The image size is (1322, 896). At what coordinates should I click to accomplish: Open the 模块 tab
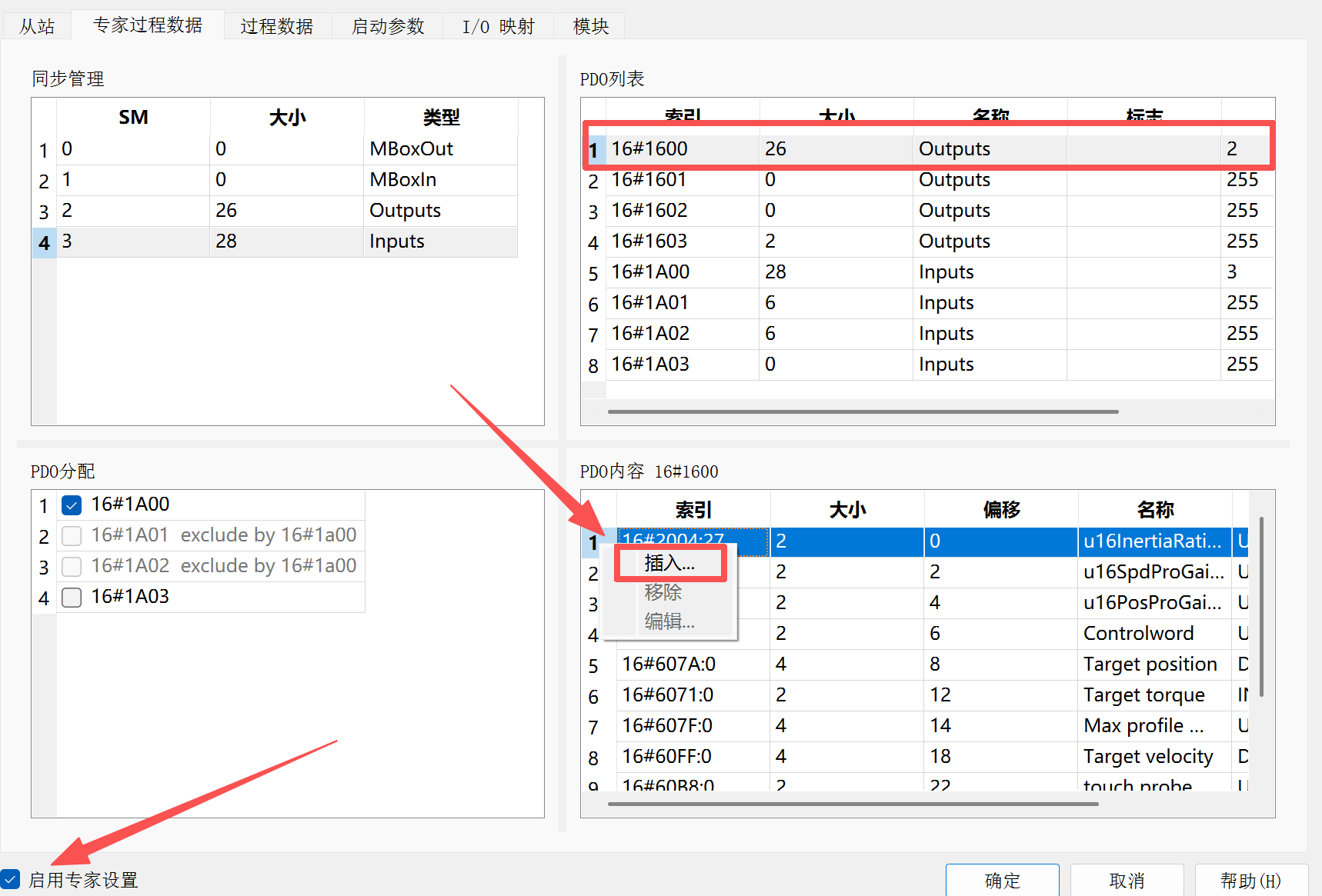pos(591,26)
